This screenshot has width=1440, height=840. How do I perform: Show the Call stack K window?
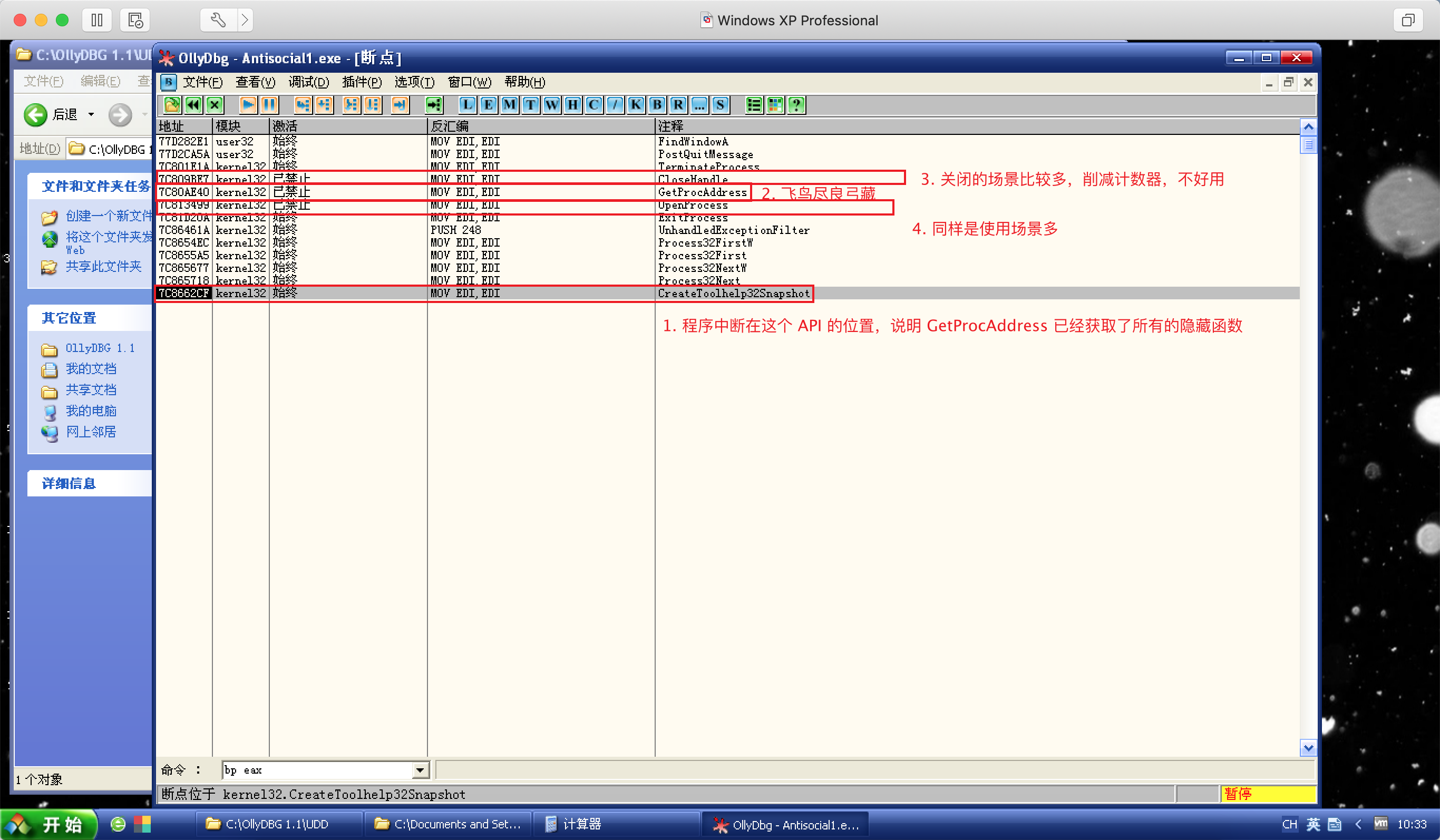(636, 104)
